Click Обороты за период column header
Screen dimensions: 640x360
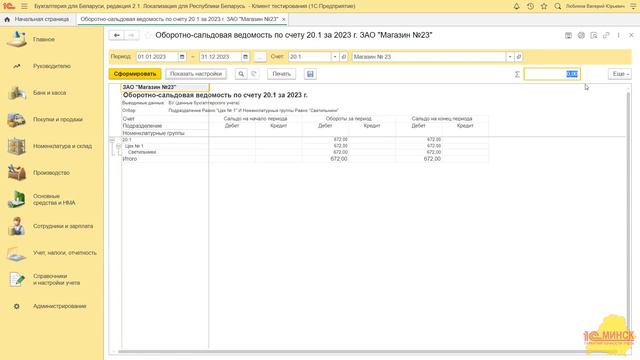[349, 118]
